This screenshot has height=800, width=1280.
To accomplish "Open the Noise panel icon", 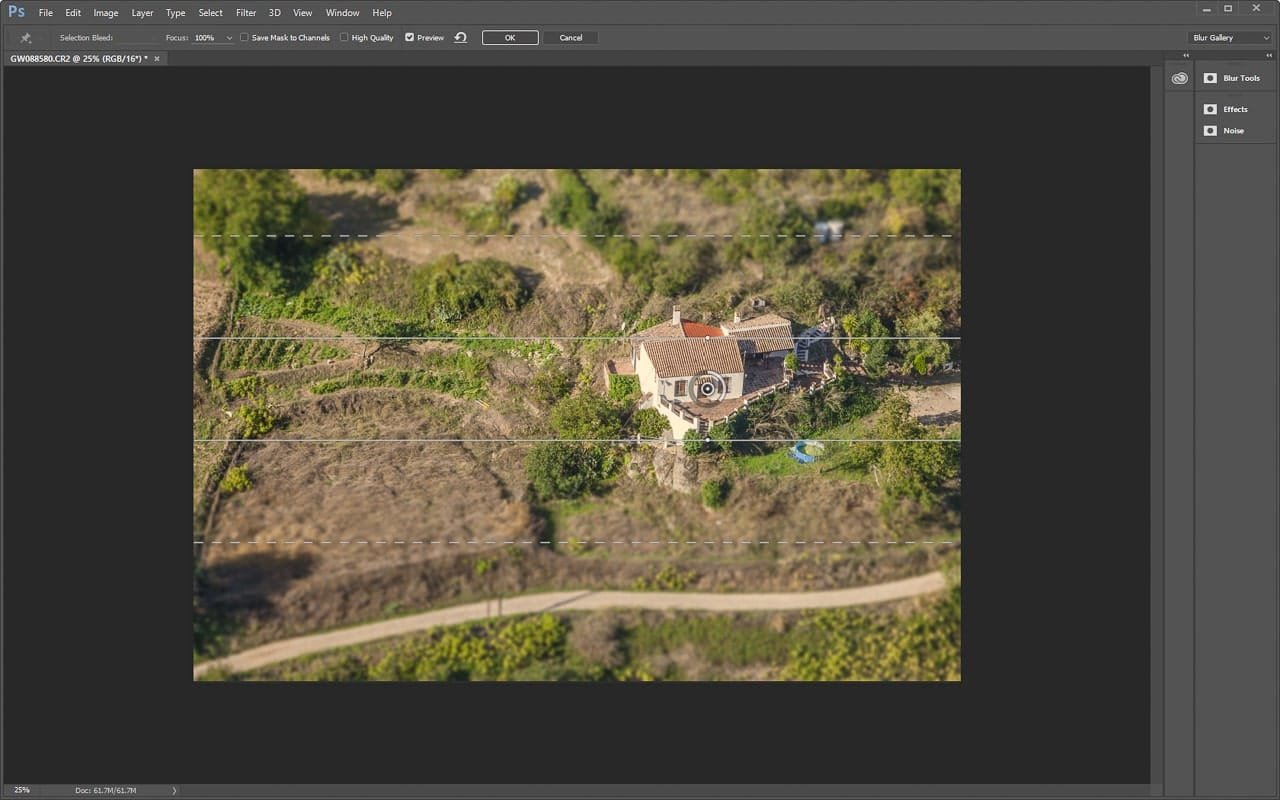I will click(x=1210, y=131).
